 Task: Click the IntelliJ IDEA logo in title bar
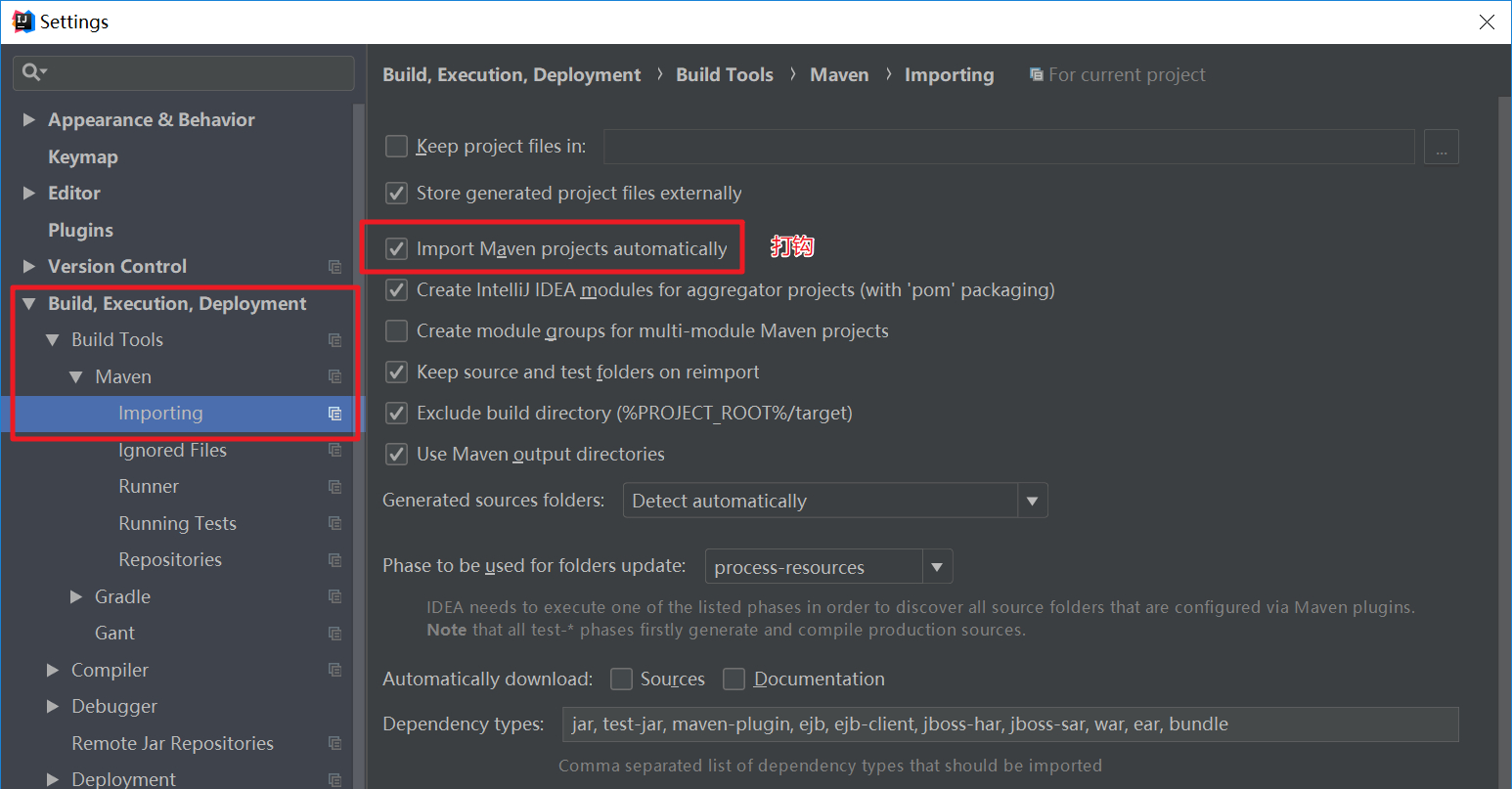pos(22,22)
